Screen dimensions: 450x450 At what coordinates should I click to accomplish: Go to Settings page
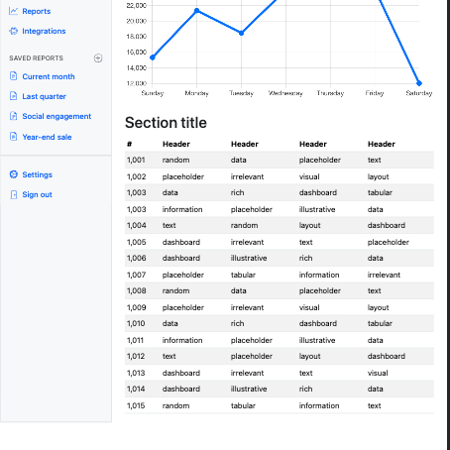click(x=37, y=175)
